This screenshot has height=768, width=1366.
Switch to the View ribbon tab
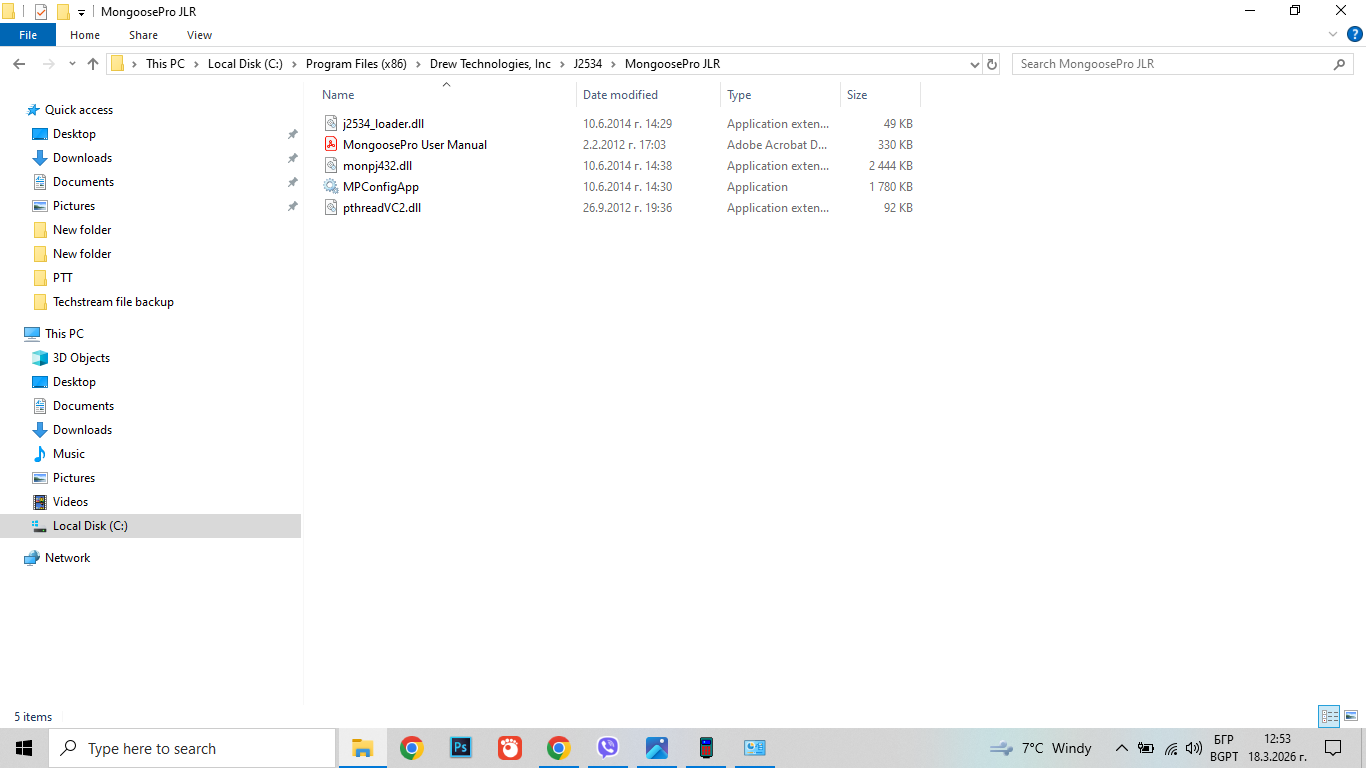tap(199, 35)
